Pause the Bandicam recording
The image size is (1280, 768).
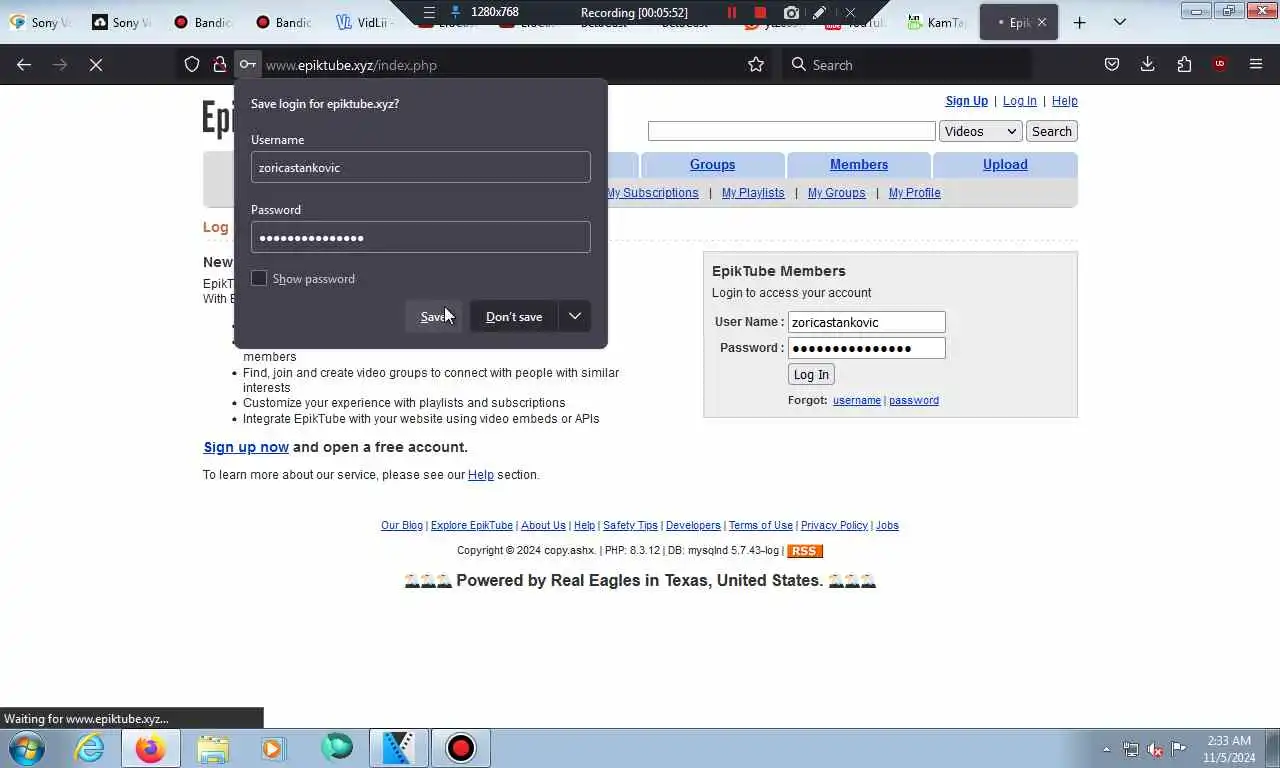coord(731,13)
